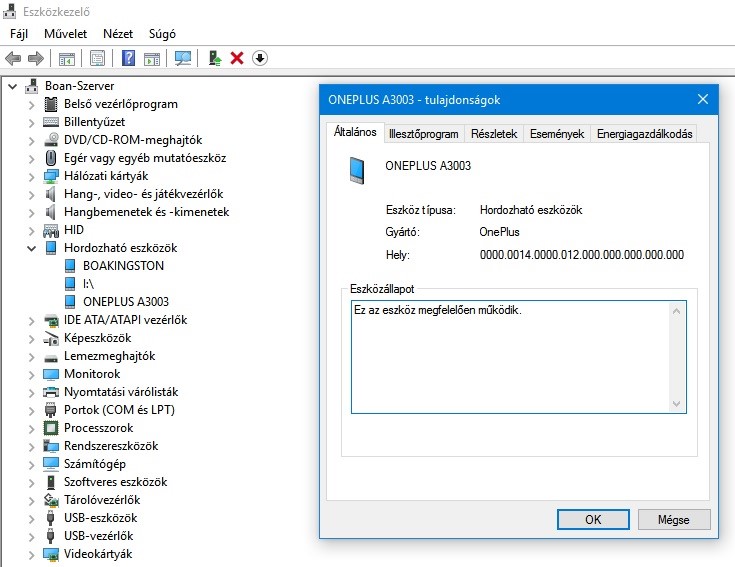Select ONEPLUS A3003 in the device tree
Image resolution: width=735 pixels, height=567 pixels.
click(x=126, y=302)
